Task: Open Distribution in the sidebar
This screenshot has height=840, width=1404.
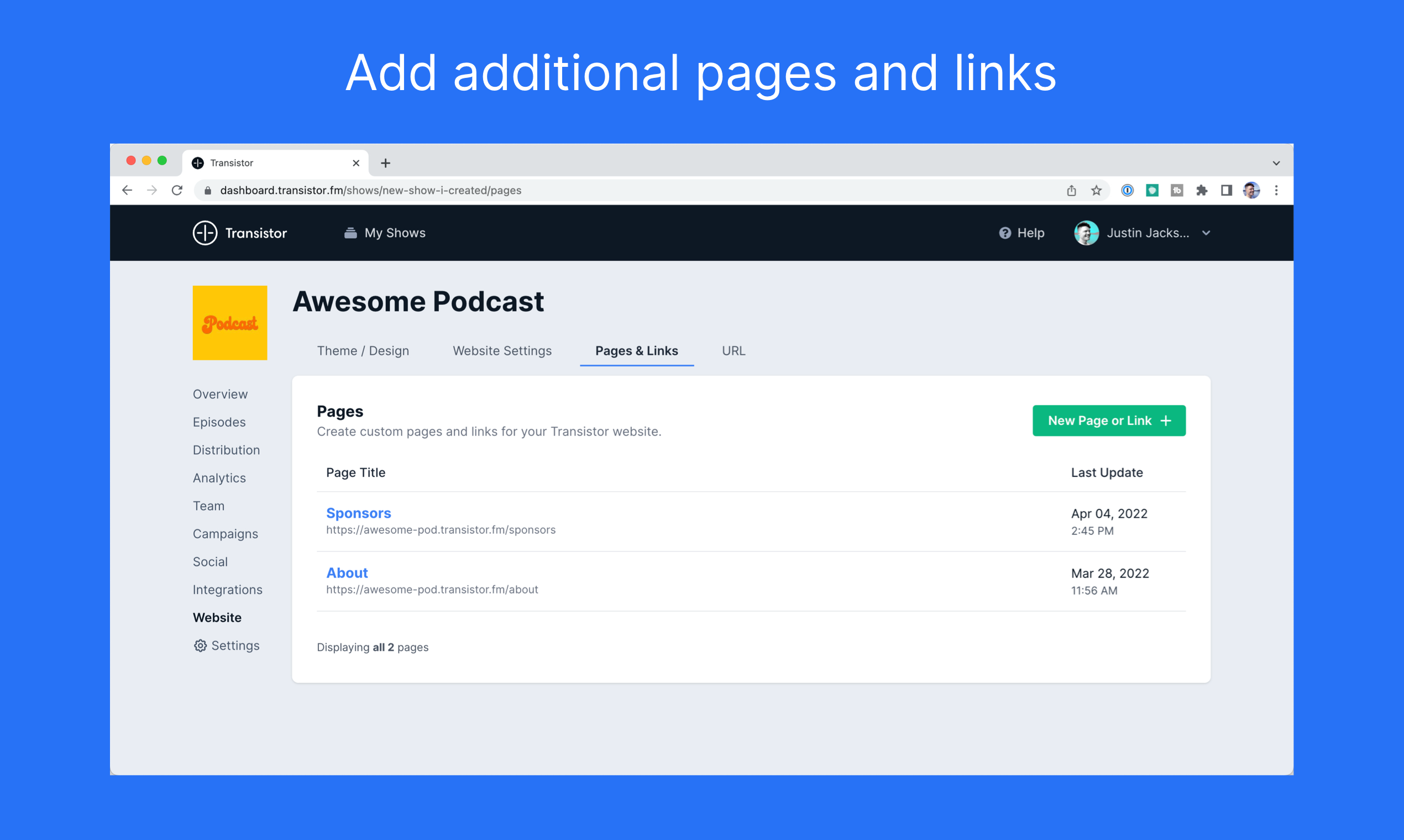Action: pyautogui.click(x=227, y=450)
